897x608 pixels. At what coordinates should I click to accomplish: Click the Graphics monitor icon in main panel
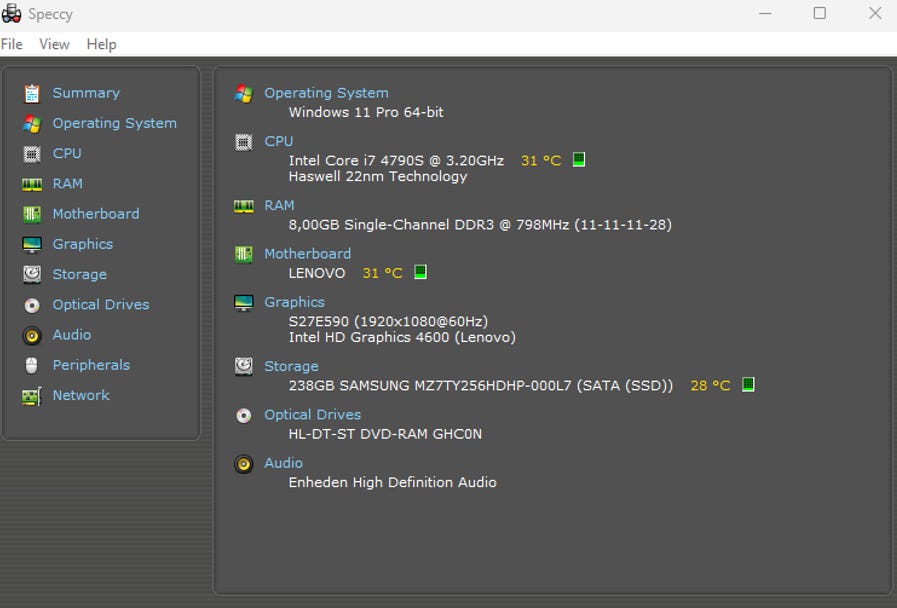244,303
